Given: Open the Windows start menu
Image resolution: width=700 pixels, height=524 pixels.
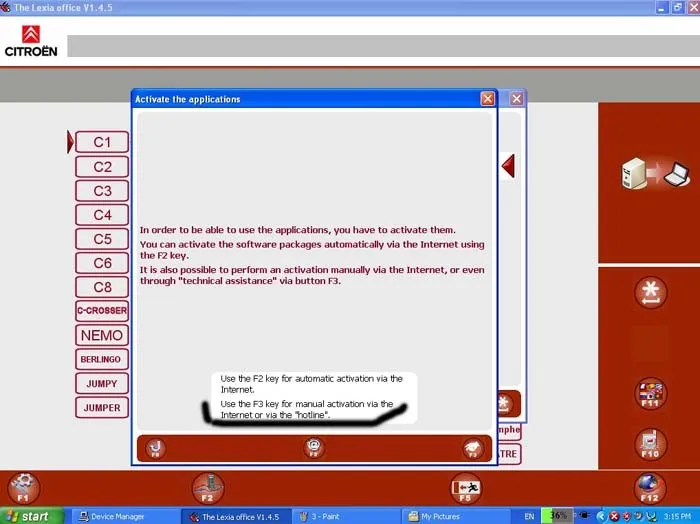Looking at the screenshot, I should tap(31, 516).
